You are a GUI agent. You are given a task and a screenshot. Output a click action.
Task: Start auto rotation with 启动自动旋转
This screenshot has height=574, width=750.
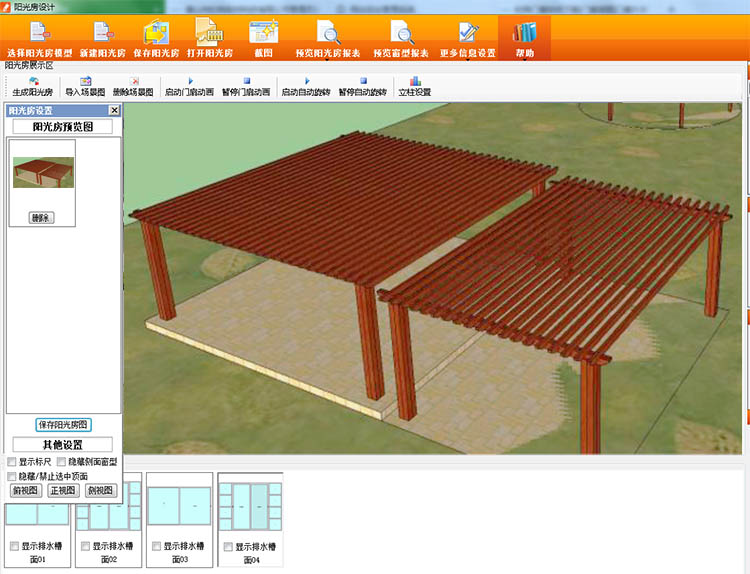click(x=306, y=87)
